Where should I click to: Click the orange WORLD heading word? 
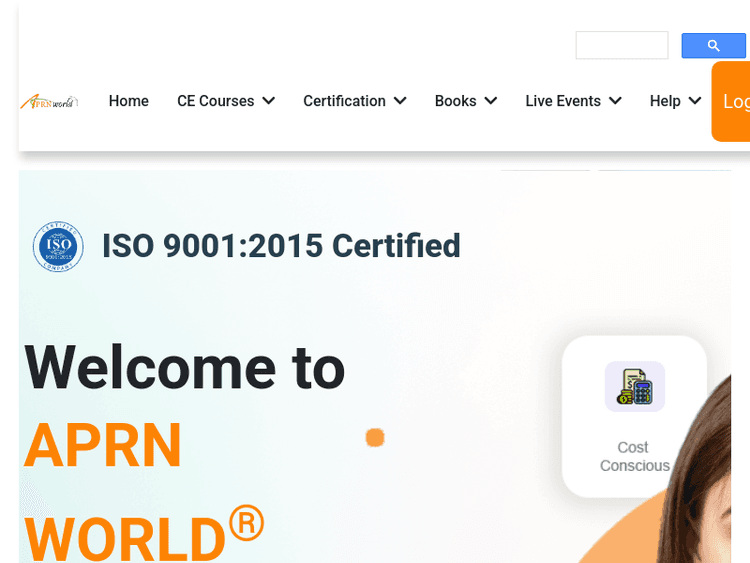pos(124,537)
